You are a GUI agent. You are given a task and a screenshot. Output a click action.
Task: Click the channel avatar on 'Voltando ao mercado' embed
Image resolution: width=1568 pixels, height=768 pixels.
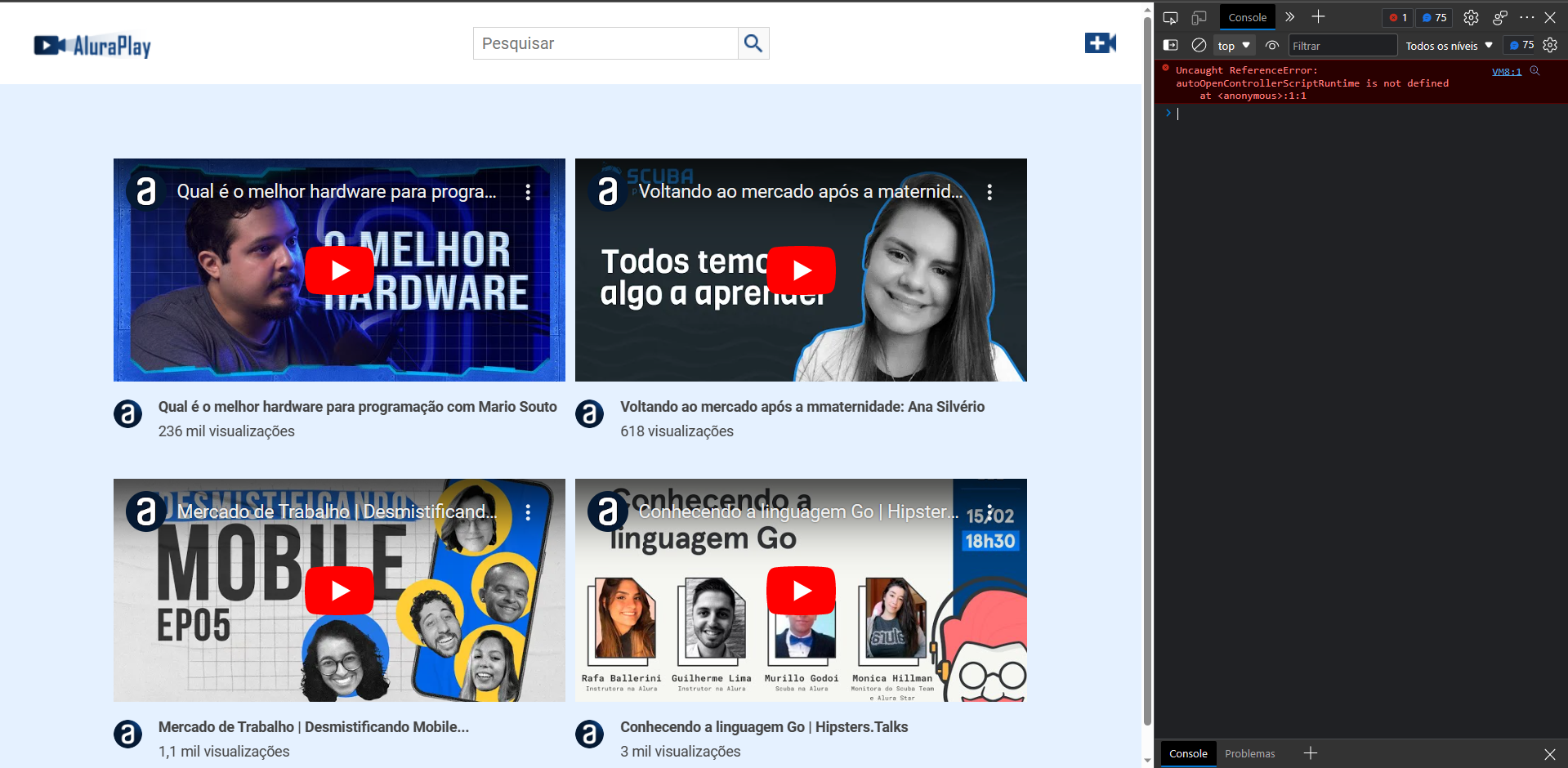pyautogui.click(x=608, y=191)
